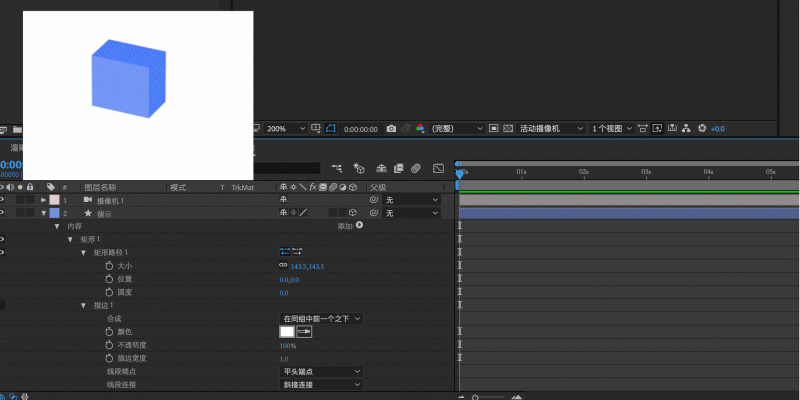Click the pixel aspect ratio correction icon
This screenshot has height=400, width=800.
pos(643,129)
